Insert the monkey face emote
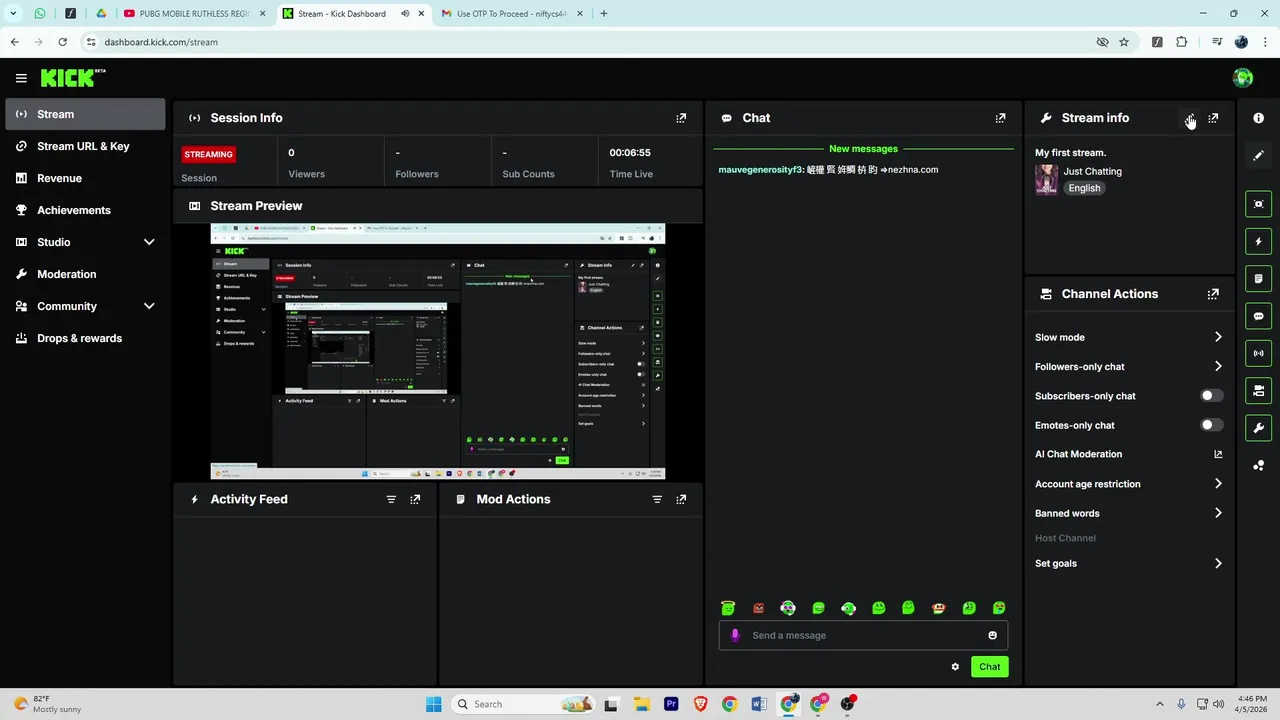The height and width of the screenshot is (720, 1280). coord(938,608)
